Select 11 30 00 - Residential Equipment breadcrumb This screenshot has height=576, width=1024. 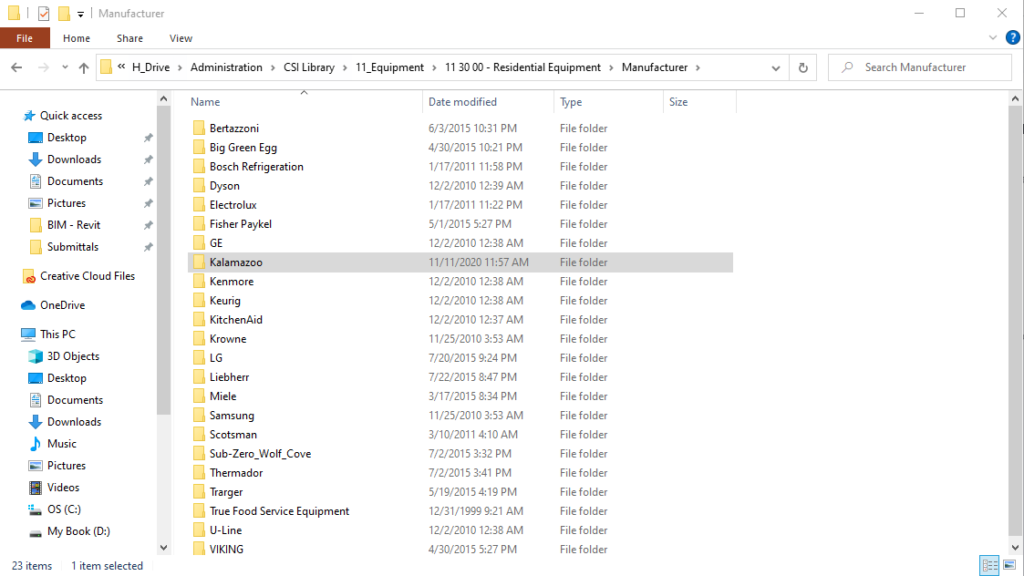pyautogui.click(x=522, y=67)
